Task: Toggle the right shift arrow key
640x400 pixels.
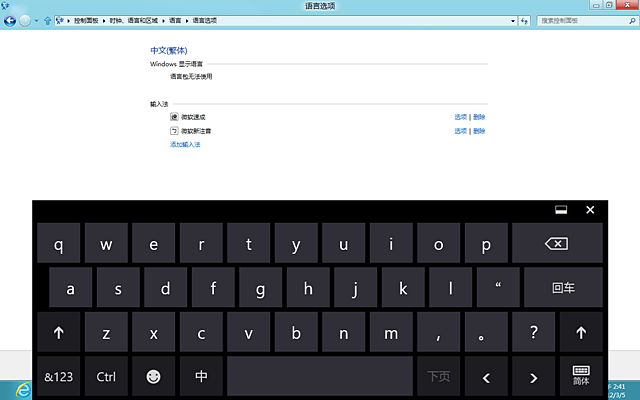Action: point(581,332)
